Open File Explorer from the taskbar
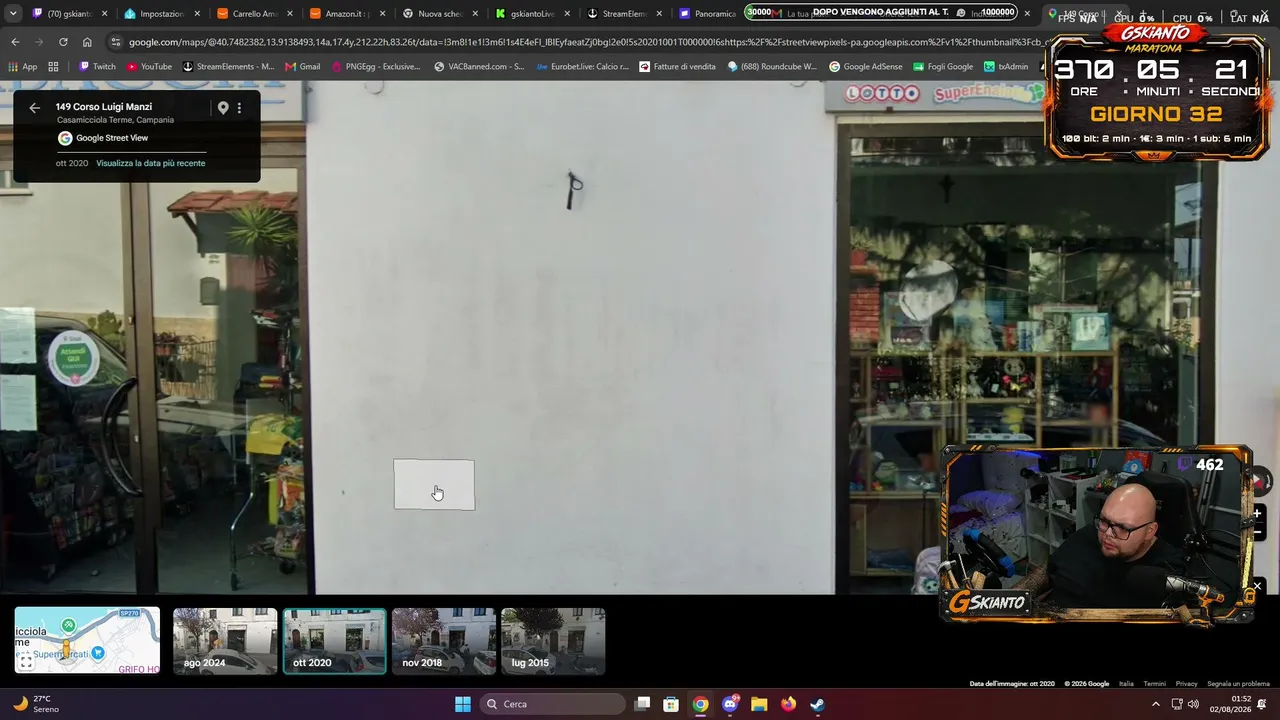 tap(759, 704)
